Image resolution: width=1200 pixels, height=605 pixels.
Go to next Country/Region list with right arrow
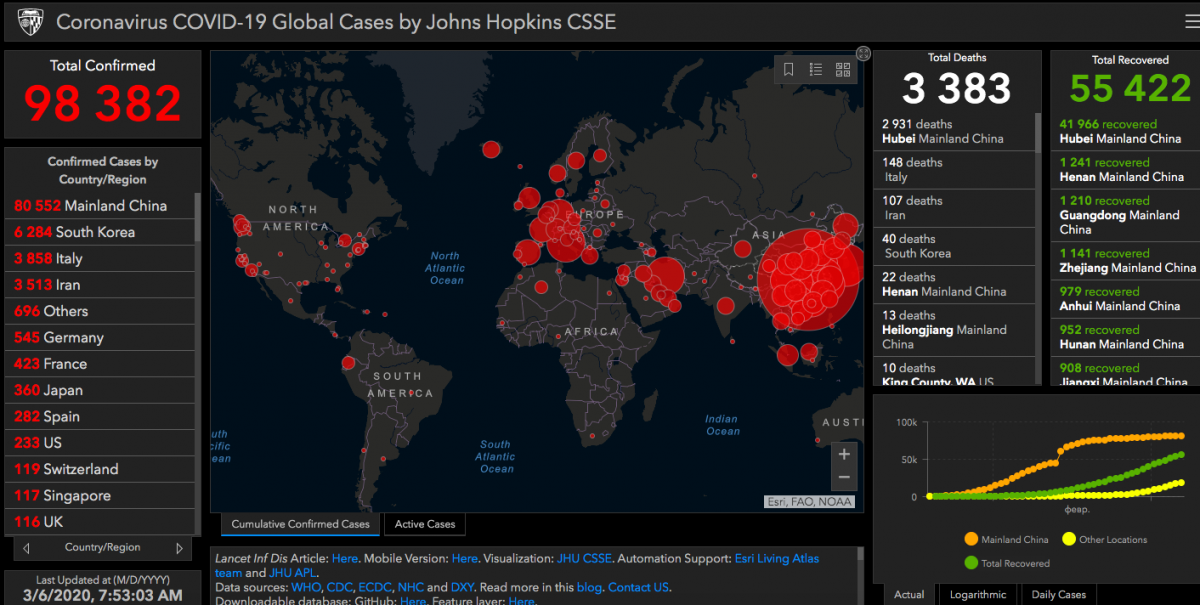(x=179, y=548)
